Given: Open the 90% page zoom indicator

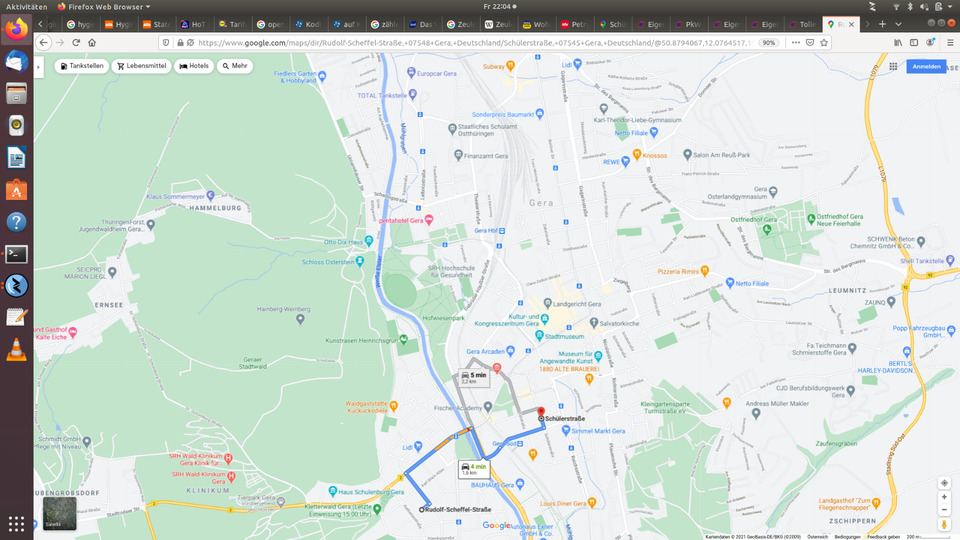Looking at the screenshot, I should 769,43.
